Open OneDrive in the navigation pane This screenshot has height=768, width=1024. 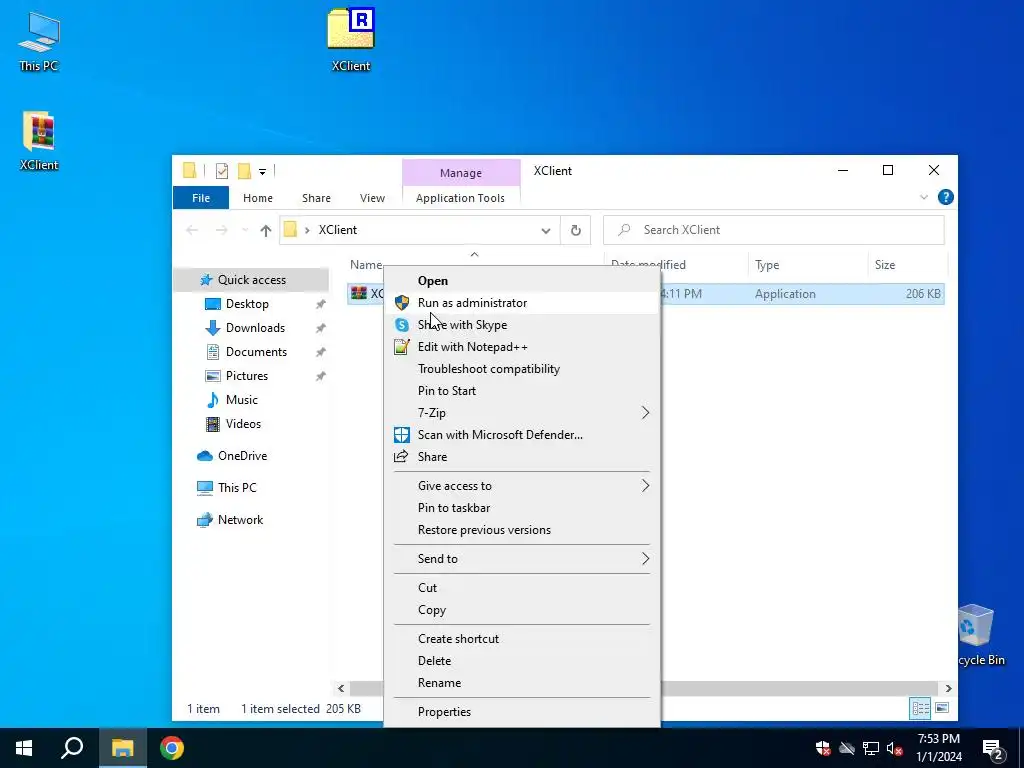coord(242,456)
